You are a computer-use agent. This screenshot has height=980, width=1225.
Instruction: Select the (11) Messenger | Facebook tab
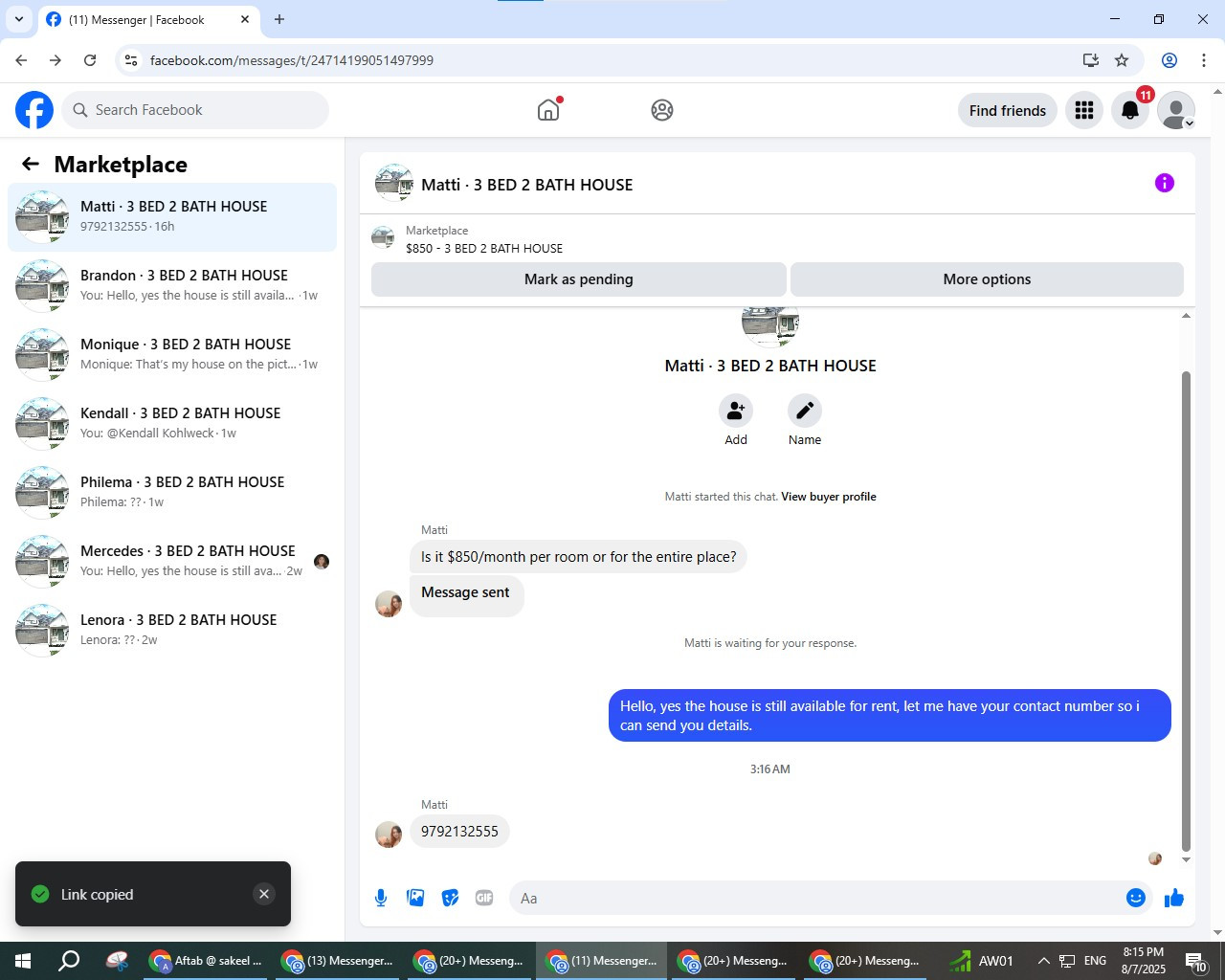click(148, 20)
